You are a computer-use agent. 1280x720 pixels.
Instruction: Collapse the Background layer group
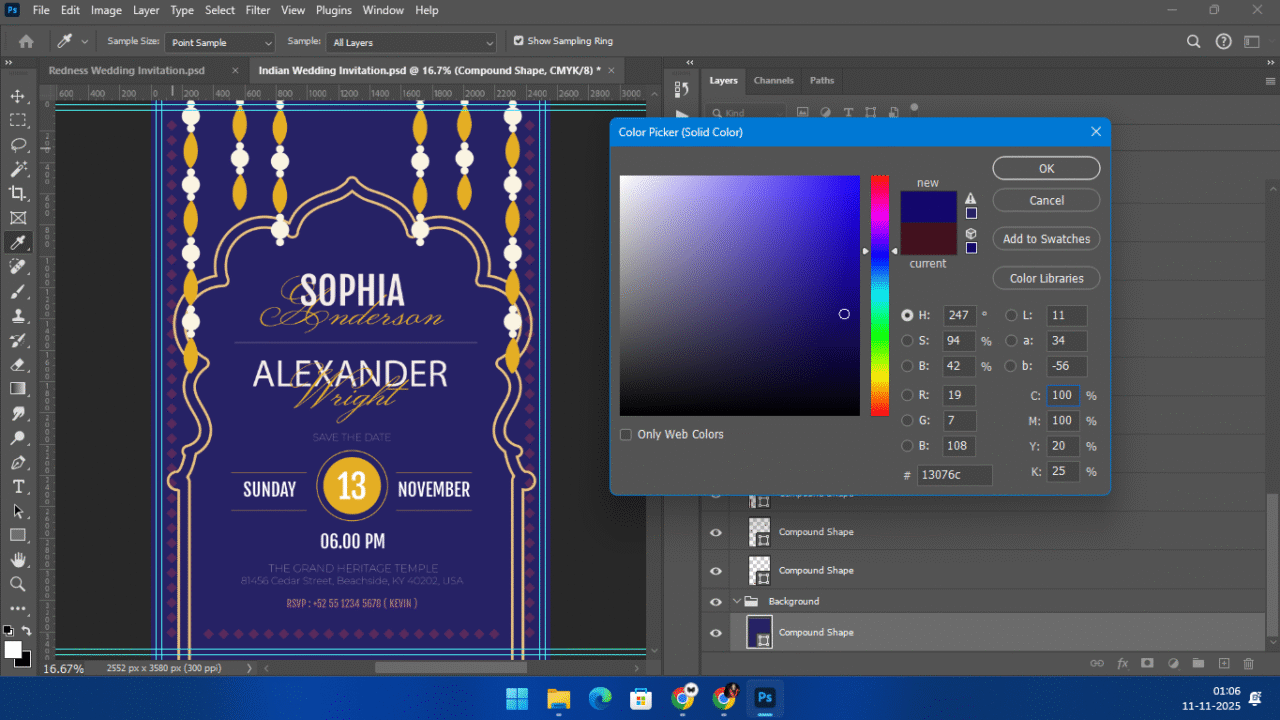[x=738, y=602]
